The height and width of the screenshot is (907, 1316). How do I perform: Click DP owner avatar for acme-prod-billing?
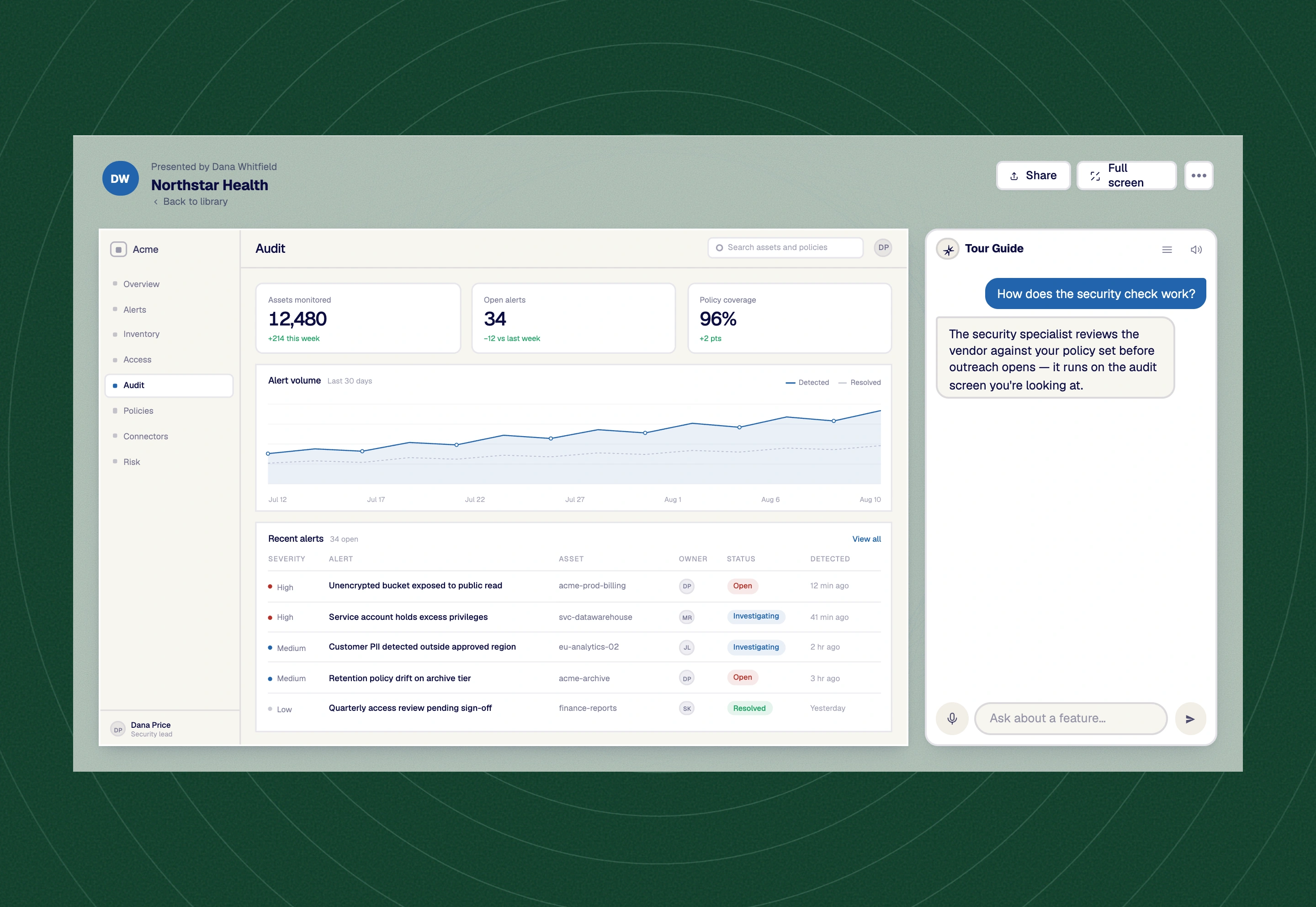coord(687,586)
